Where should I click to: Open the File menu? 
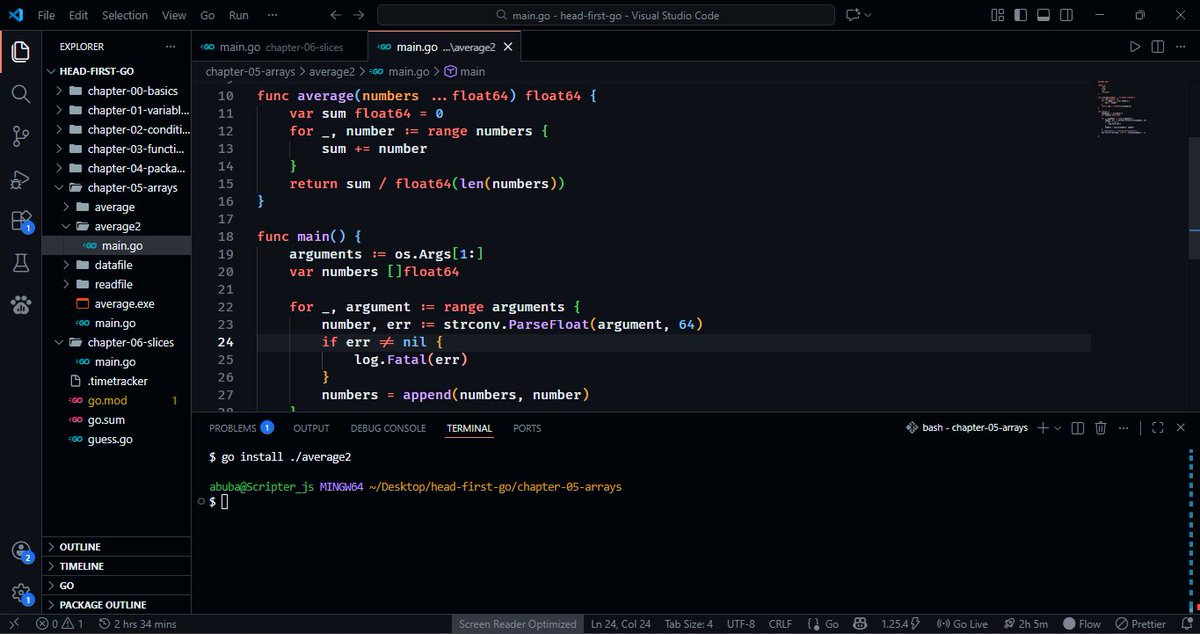(x=46, y=15)
